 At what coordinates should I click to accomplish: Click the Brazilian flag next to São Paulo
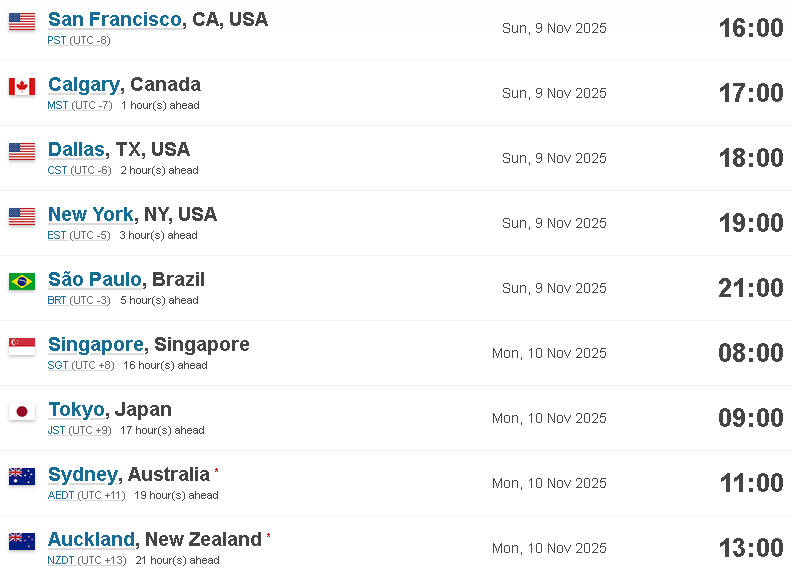[x=22, y=281]
